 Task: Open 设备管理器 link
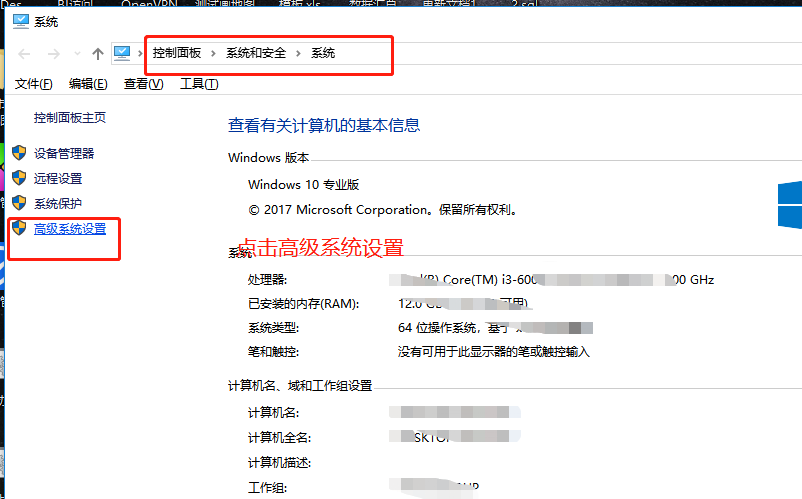[x=64, y=153]
